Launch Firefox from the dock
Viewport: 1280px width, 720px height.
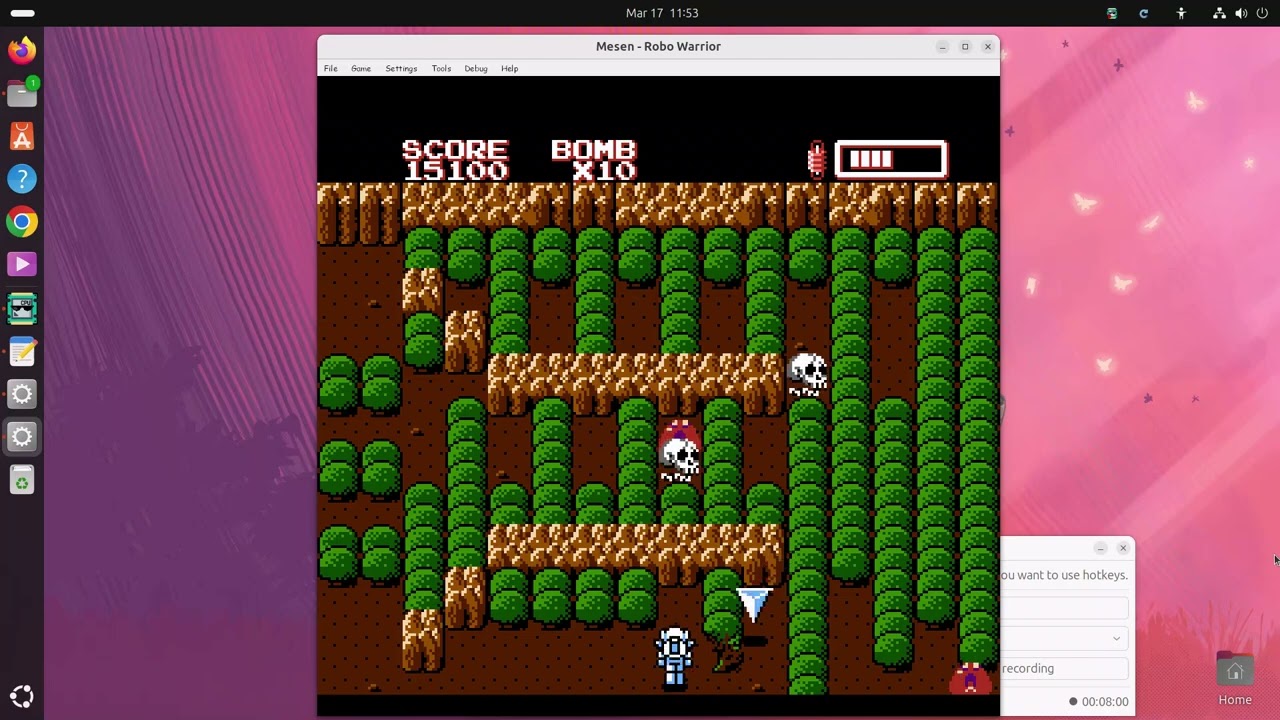point(22,50)
